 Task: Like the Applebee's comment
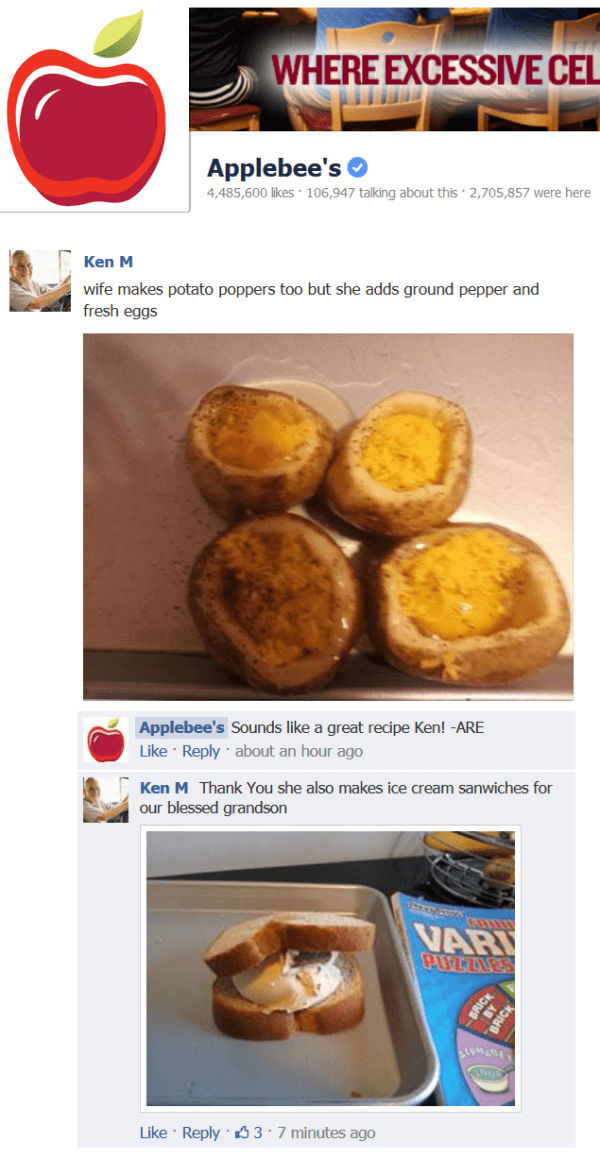(153, 751)
